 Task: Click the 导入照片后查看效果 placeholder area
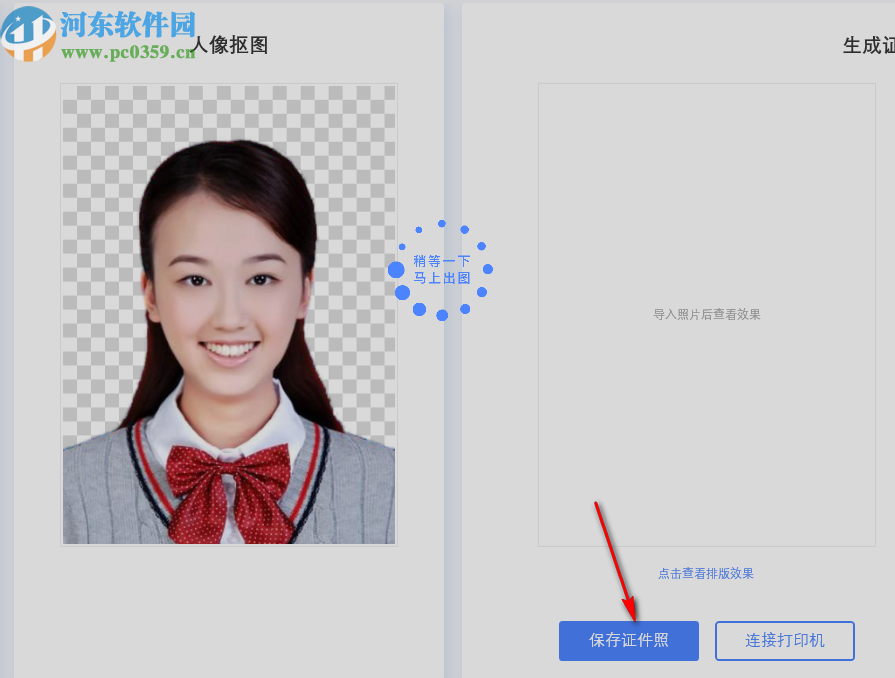click(x=706, y=313)
